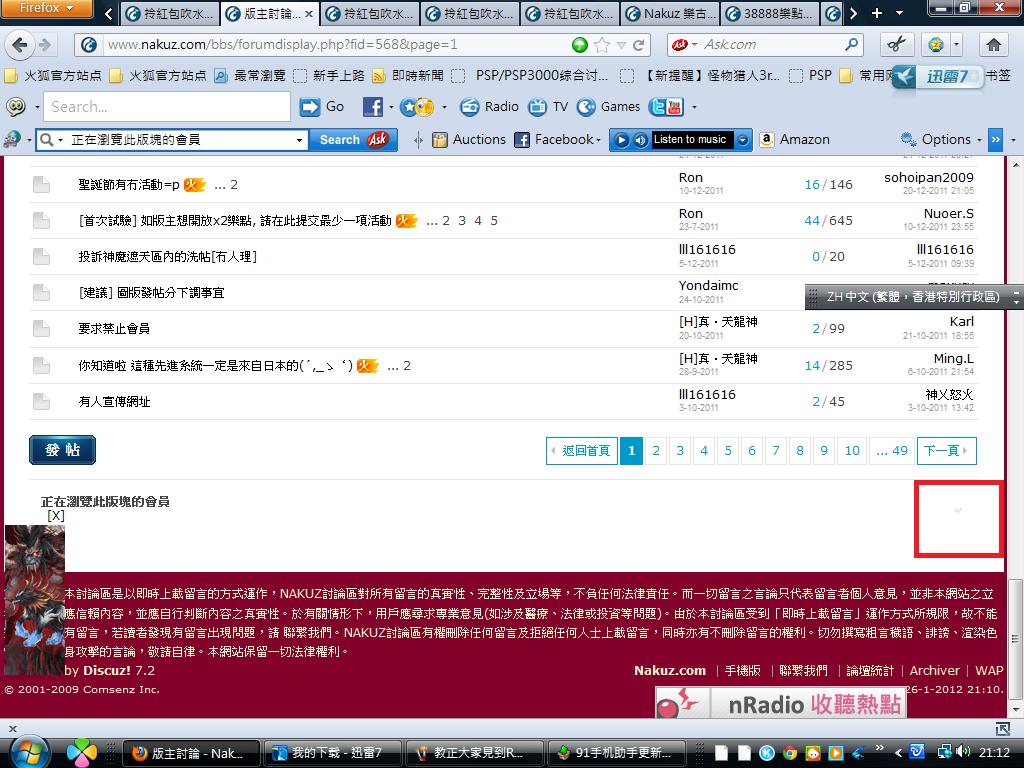The height and width of the screenshot is (768, 1024).
Task: Open the Listen to music dropdown arrow
Action: (x=743, y=139)
